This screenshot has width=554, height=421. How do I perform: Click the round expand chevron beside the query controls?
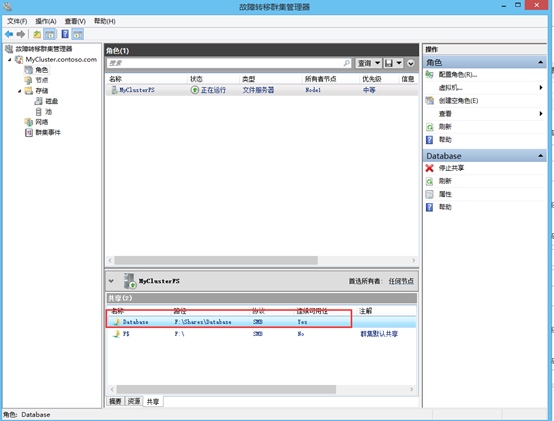[x=411, y=63]
